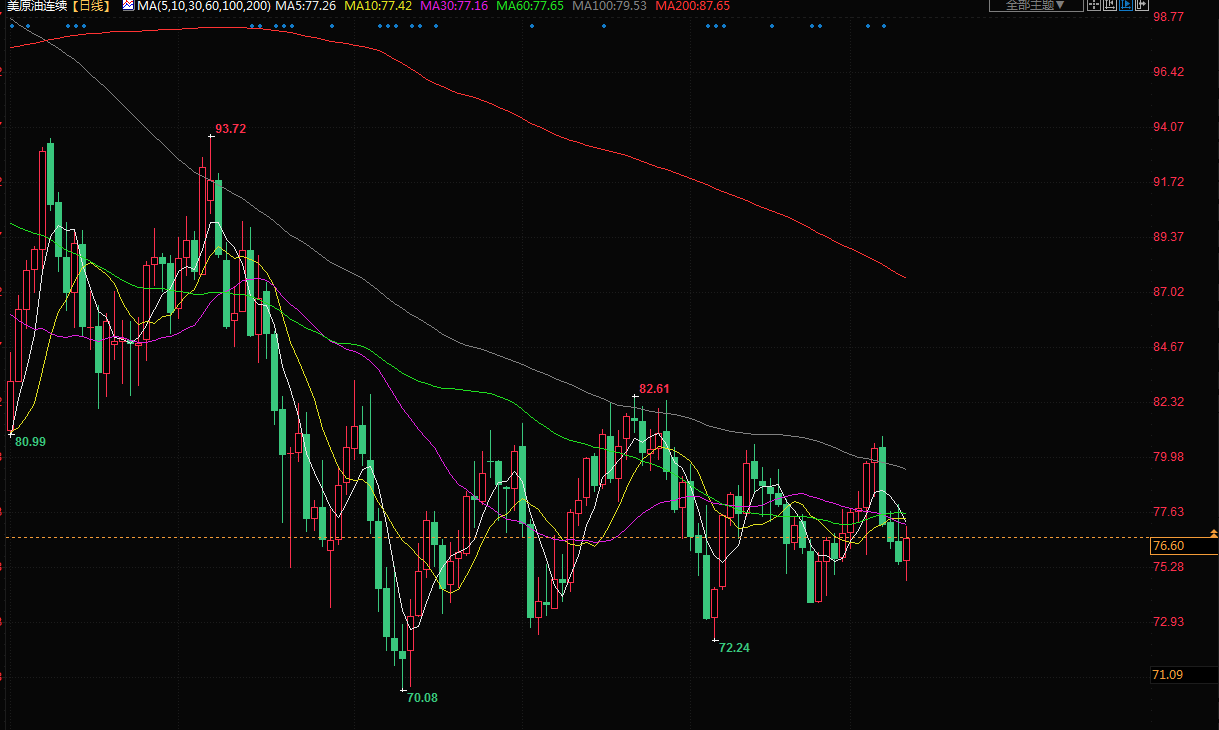Screen dimensions: 1219x730
Task: Select the MA(5,10,30,60,100,200) parameters label
Action: coord(203,6)
